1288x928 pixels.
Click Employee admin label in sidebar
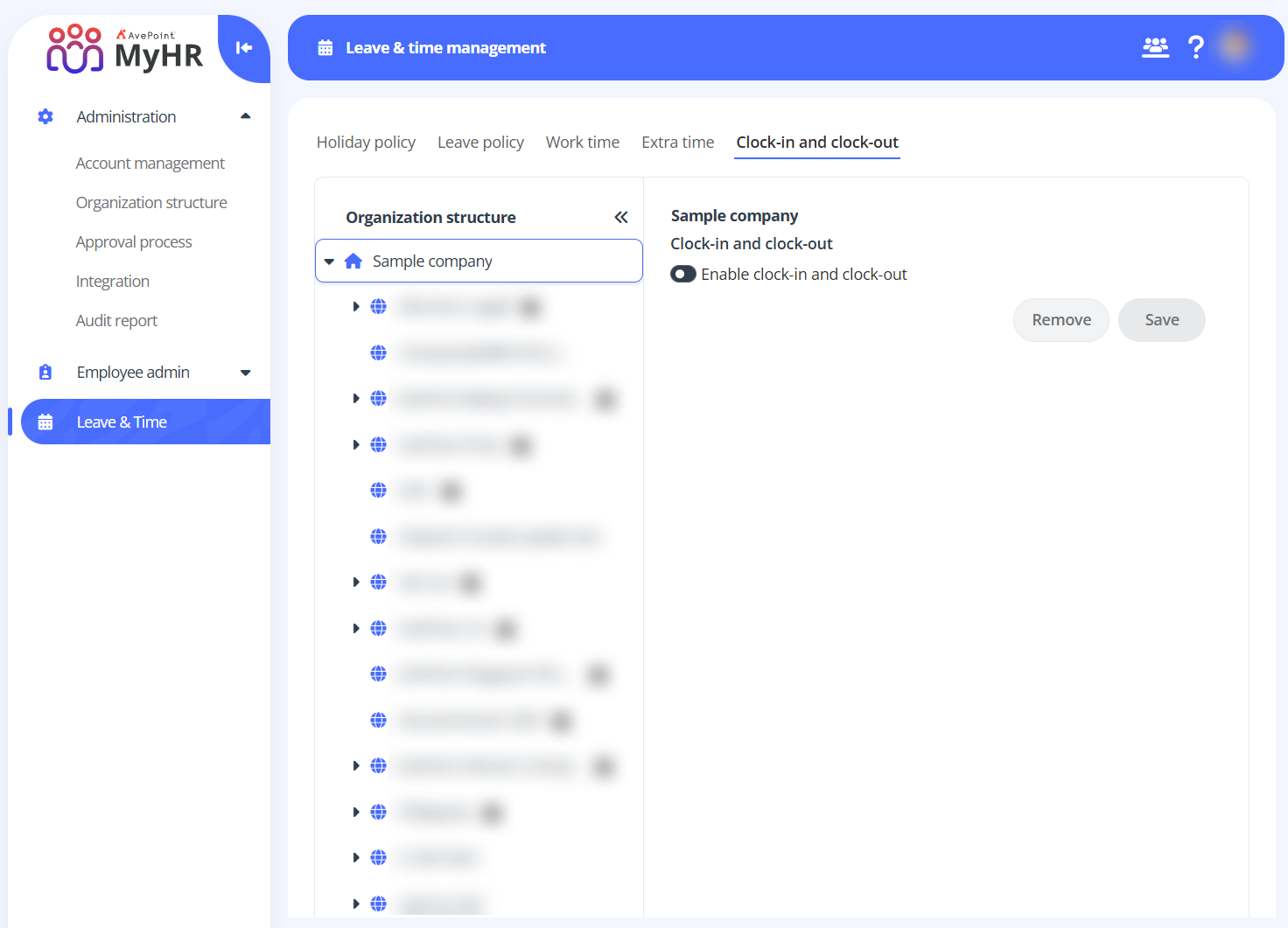coord(133,373)
